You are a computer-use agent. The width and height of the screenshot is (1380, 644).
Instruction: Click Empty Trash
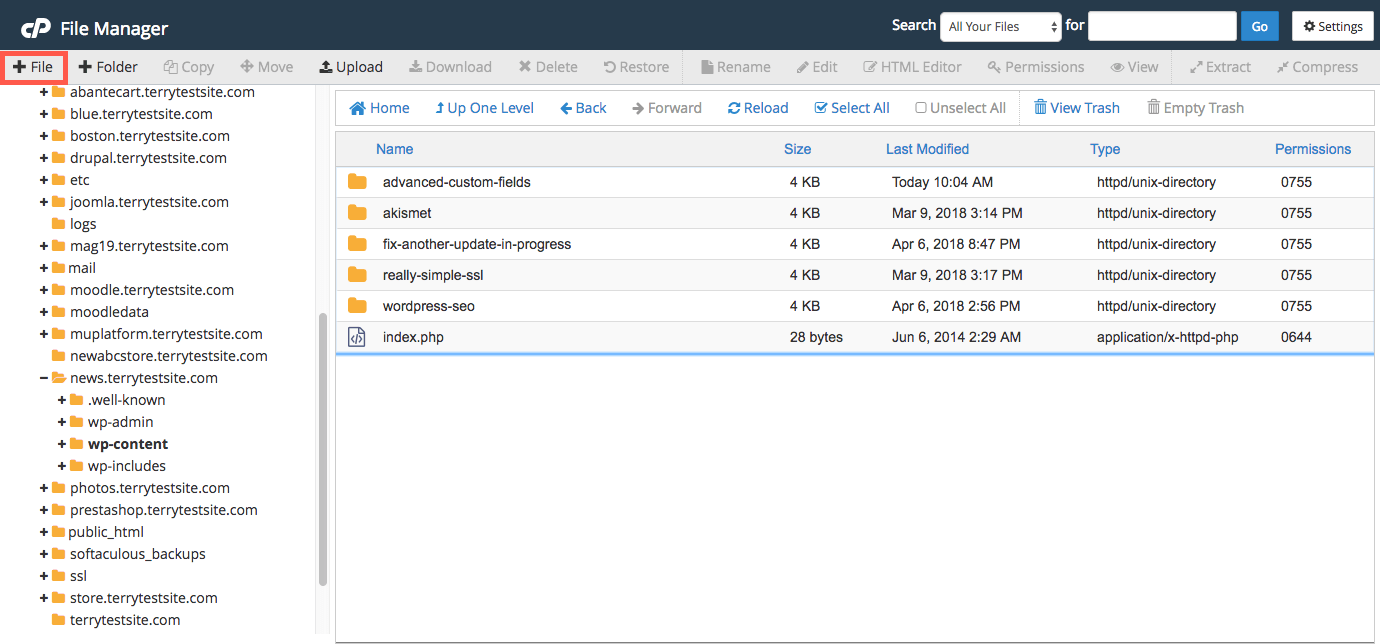pos(1195,108)
